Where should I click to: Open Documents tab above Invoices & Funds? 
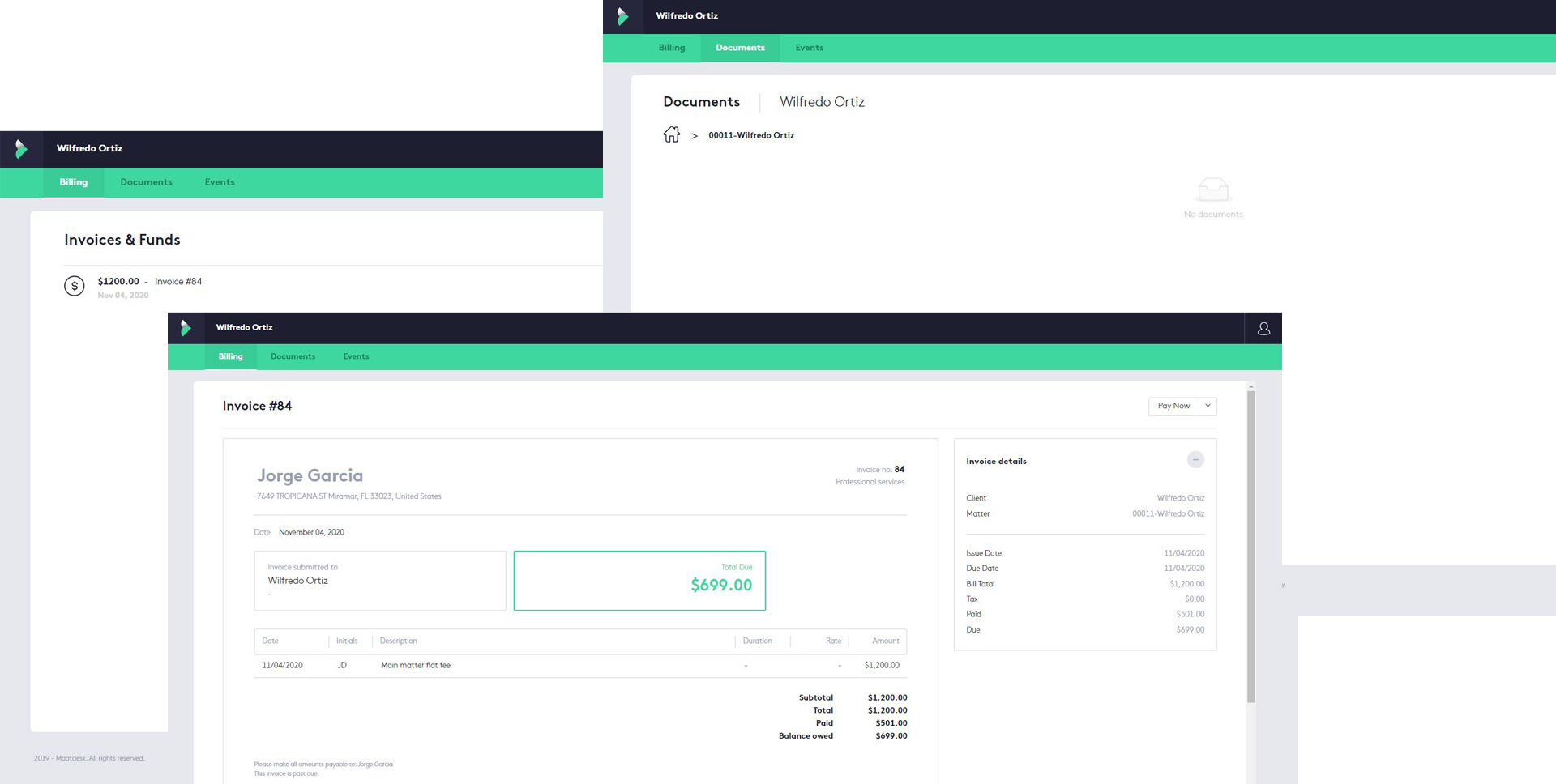click(146, 182)
